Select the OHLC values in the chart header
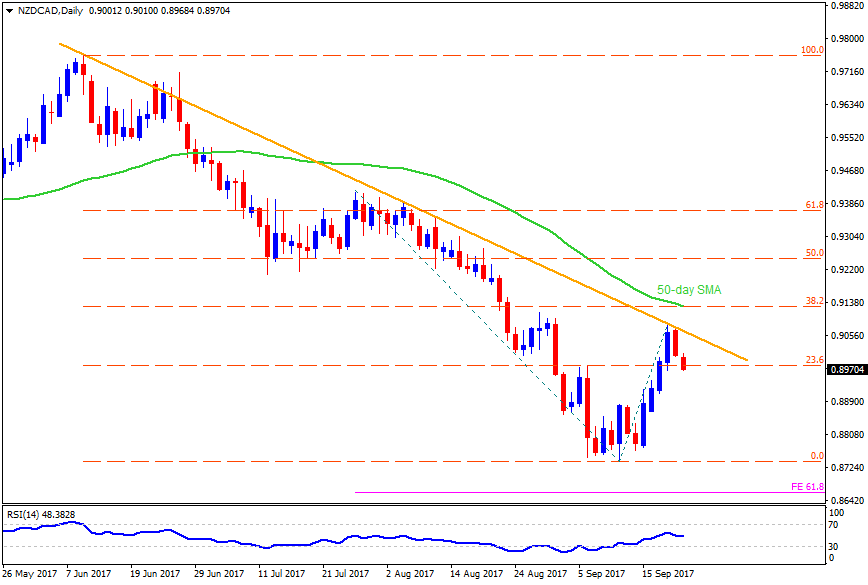This screenshot has width=868, height=585. click(159, 11)
